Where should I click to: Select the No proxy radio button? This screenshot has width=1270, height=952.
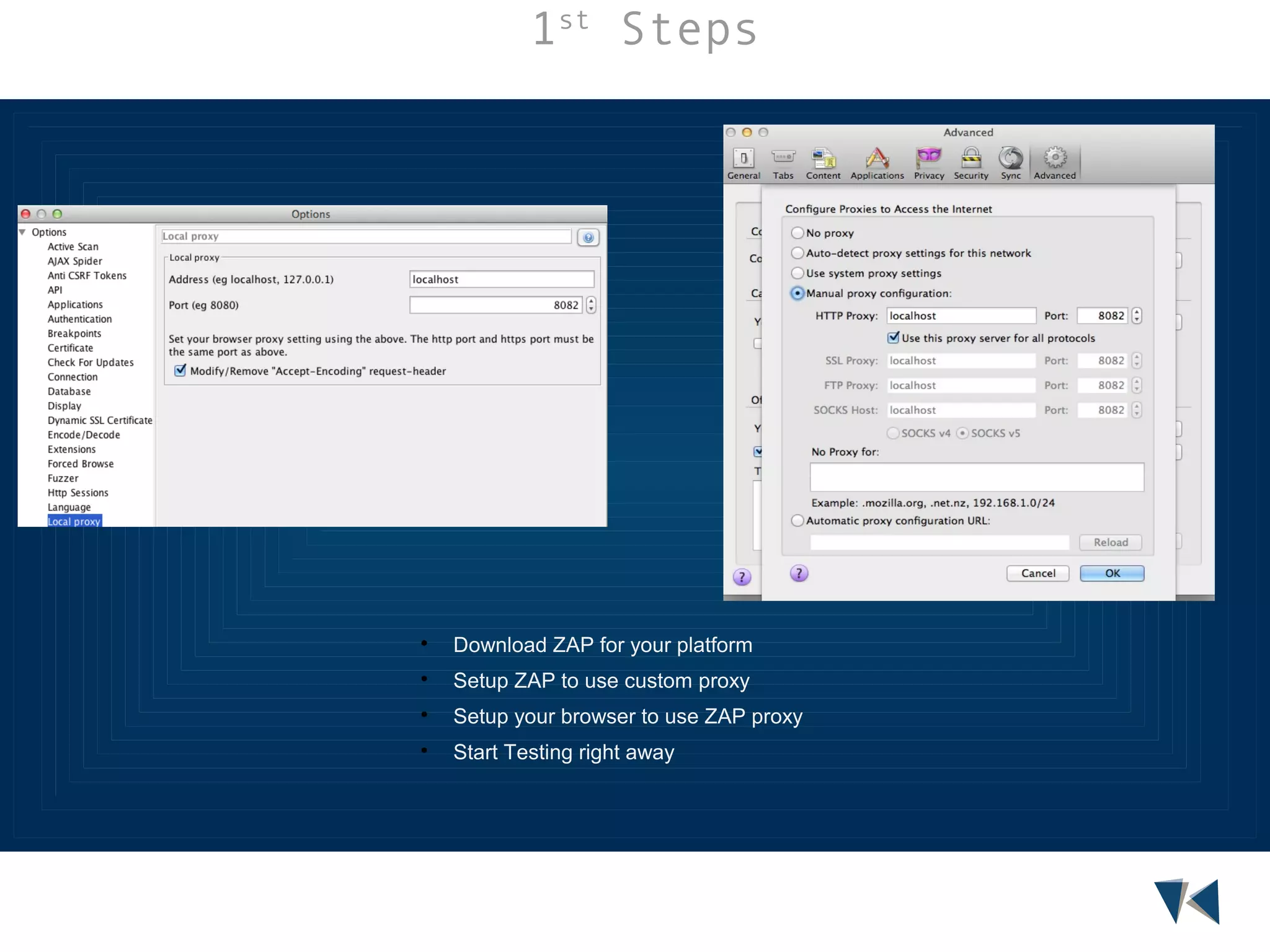coord(797,233)
